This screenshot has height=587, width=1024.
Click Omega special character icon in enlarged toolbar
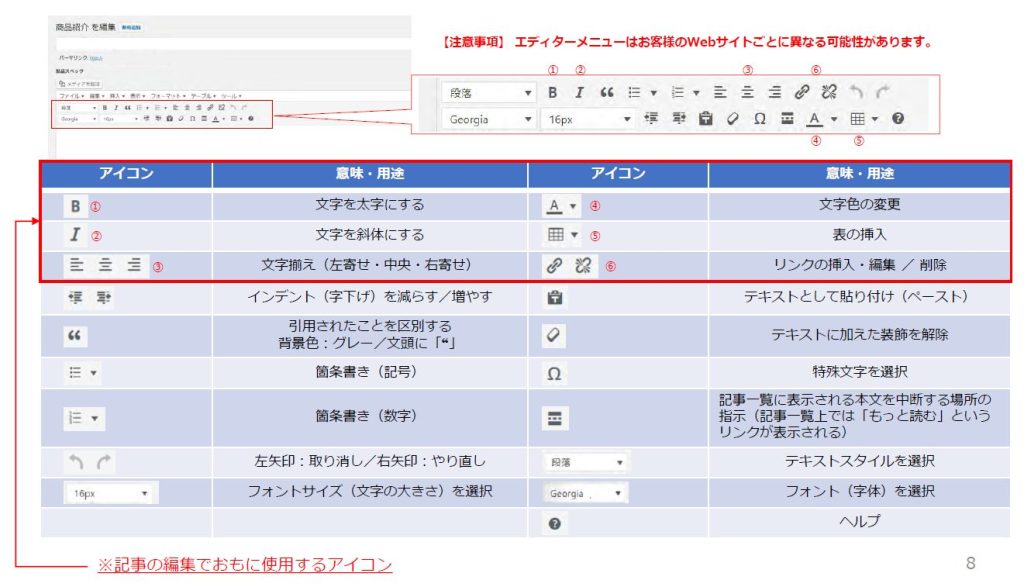pos(759,119)
